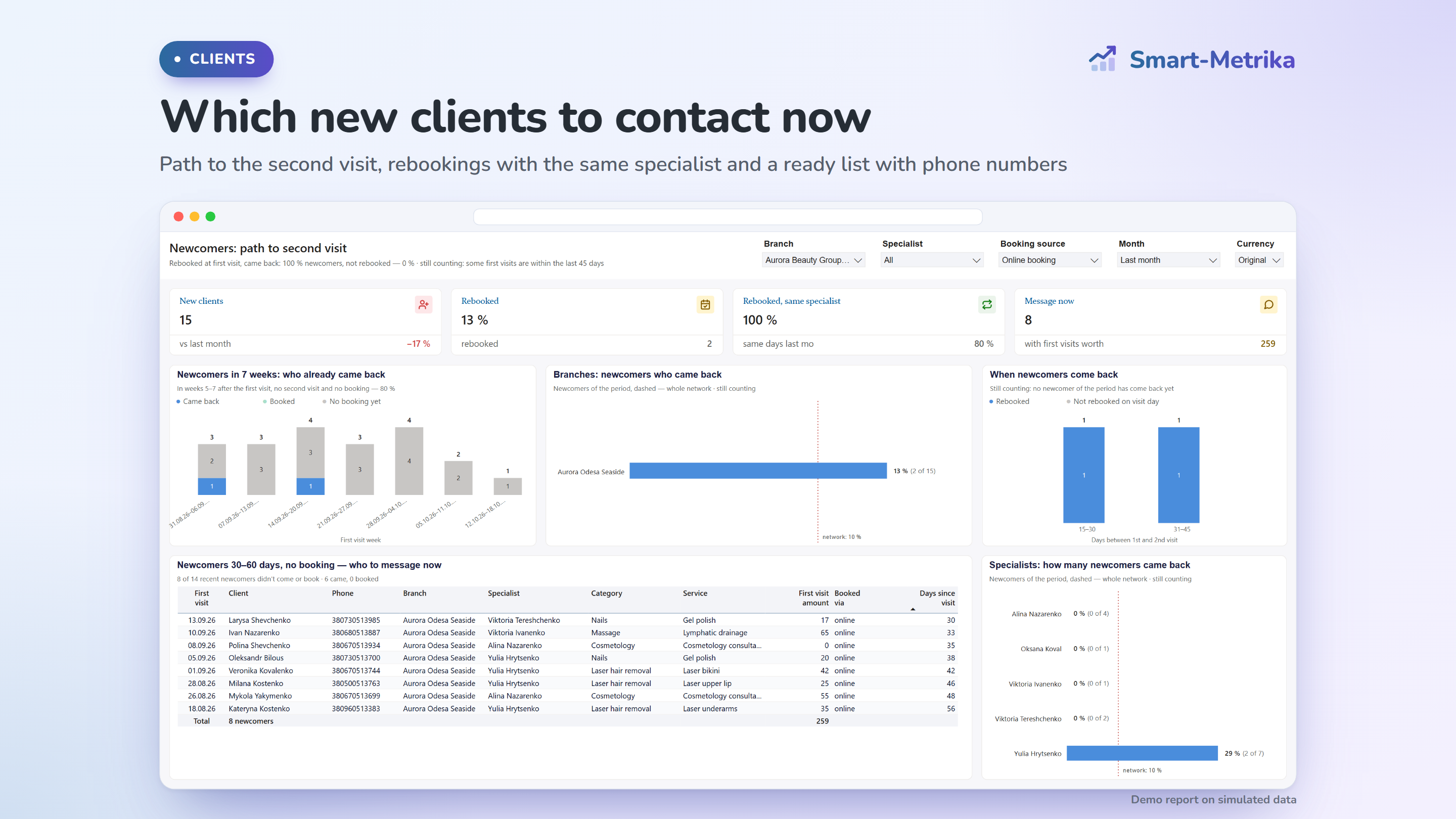This screenshot has height=819, width=1456.
Task: Open the Month dropdown showing Last month
Action: pos(1168,260)
